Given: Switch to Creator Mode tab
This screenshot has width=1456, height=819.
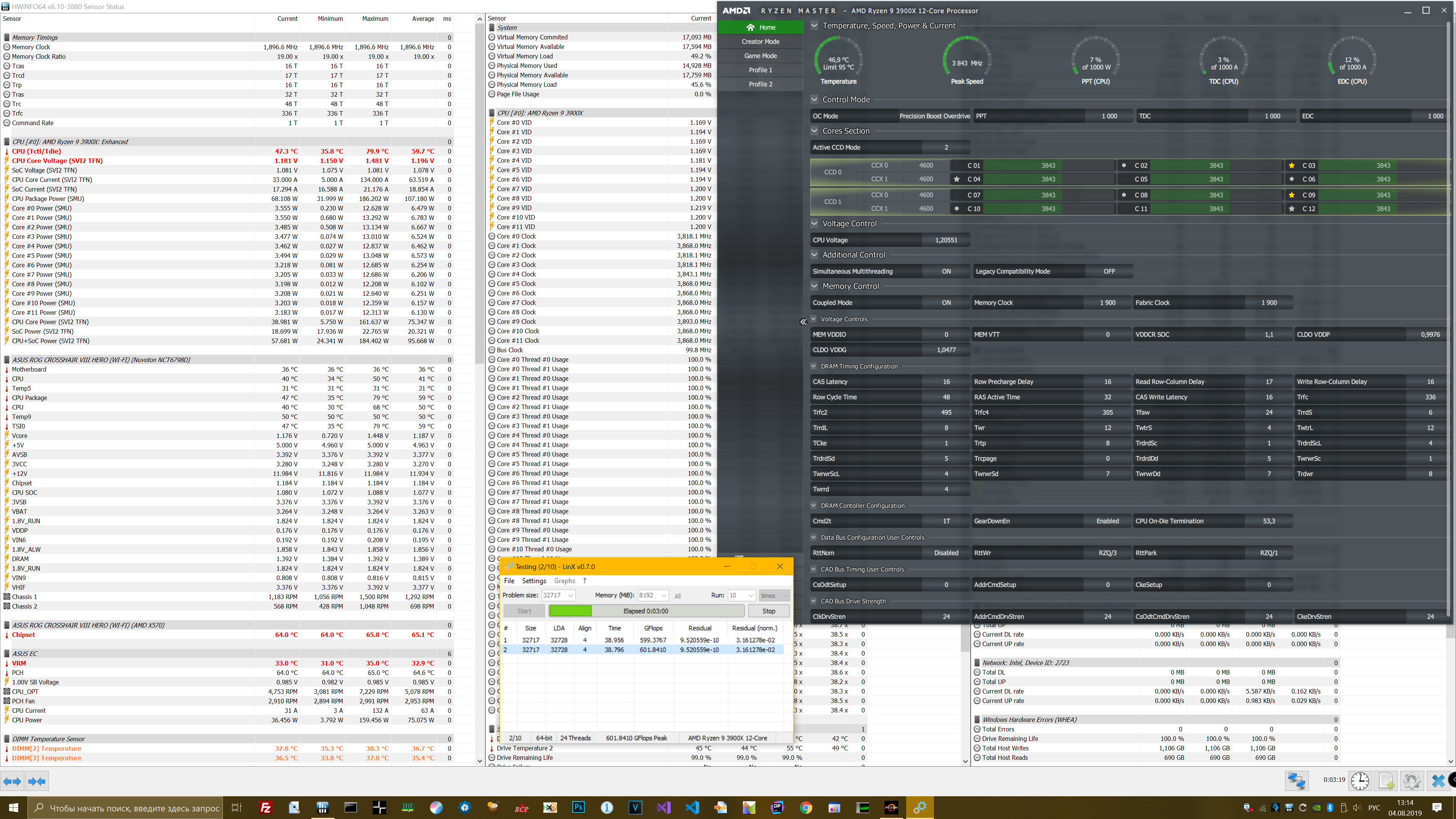Looking at the screenshot, I should 760,41.
